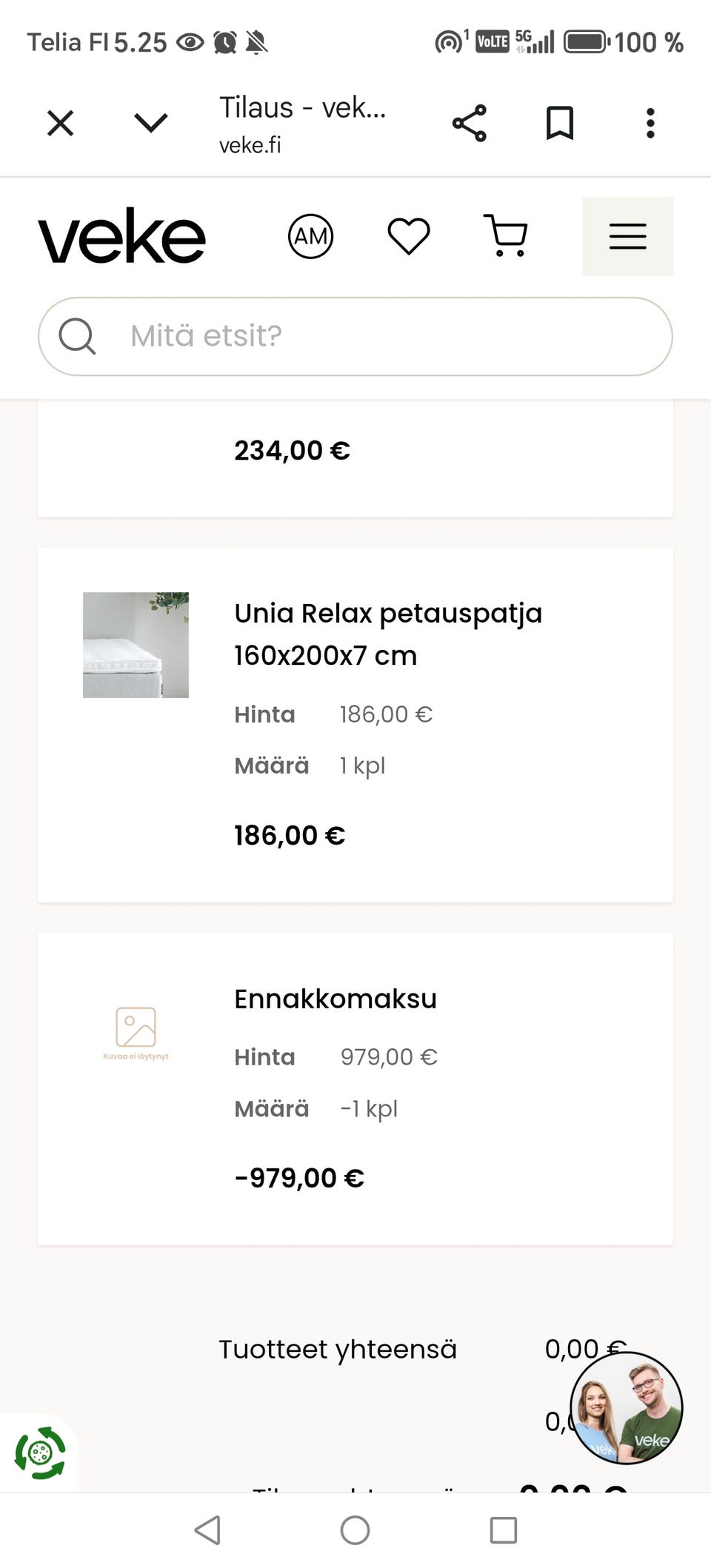The image size is (711, 1568).
Task: Open Unia Relax petauspatja product thumbnail
Action: 136,645
